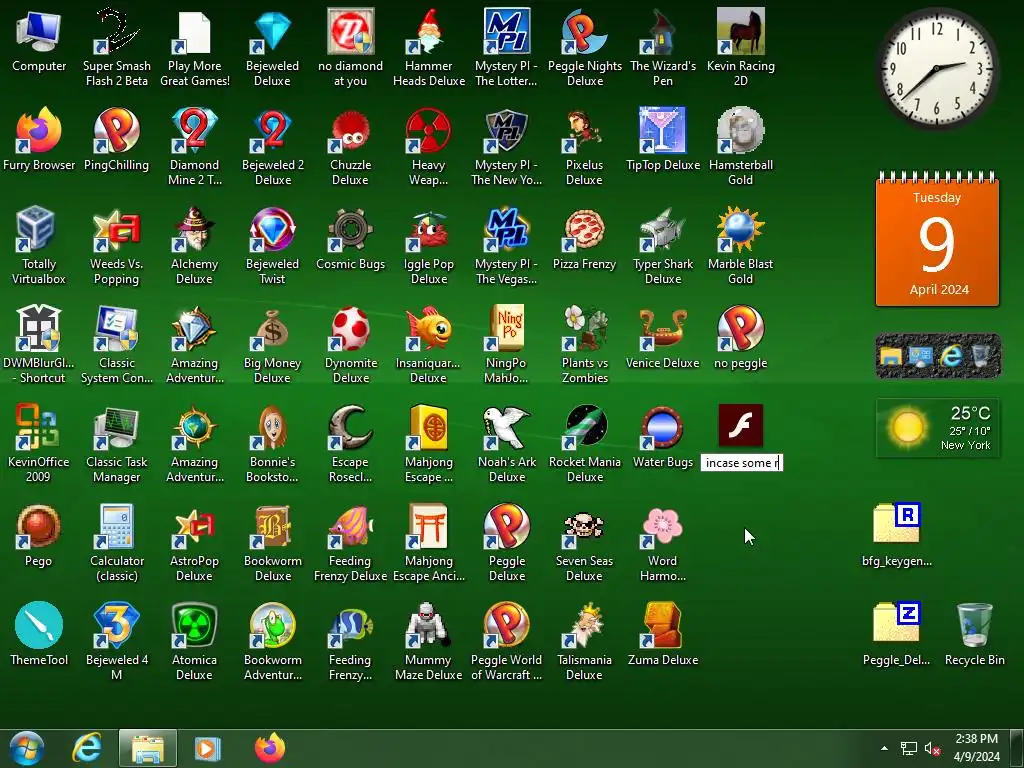Launch Firefox from the taskbar
The width and height of the screenshot is (1024, 768).
(x=270, y=748)
